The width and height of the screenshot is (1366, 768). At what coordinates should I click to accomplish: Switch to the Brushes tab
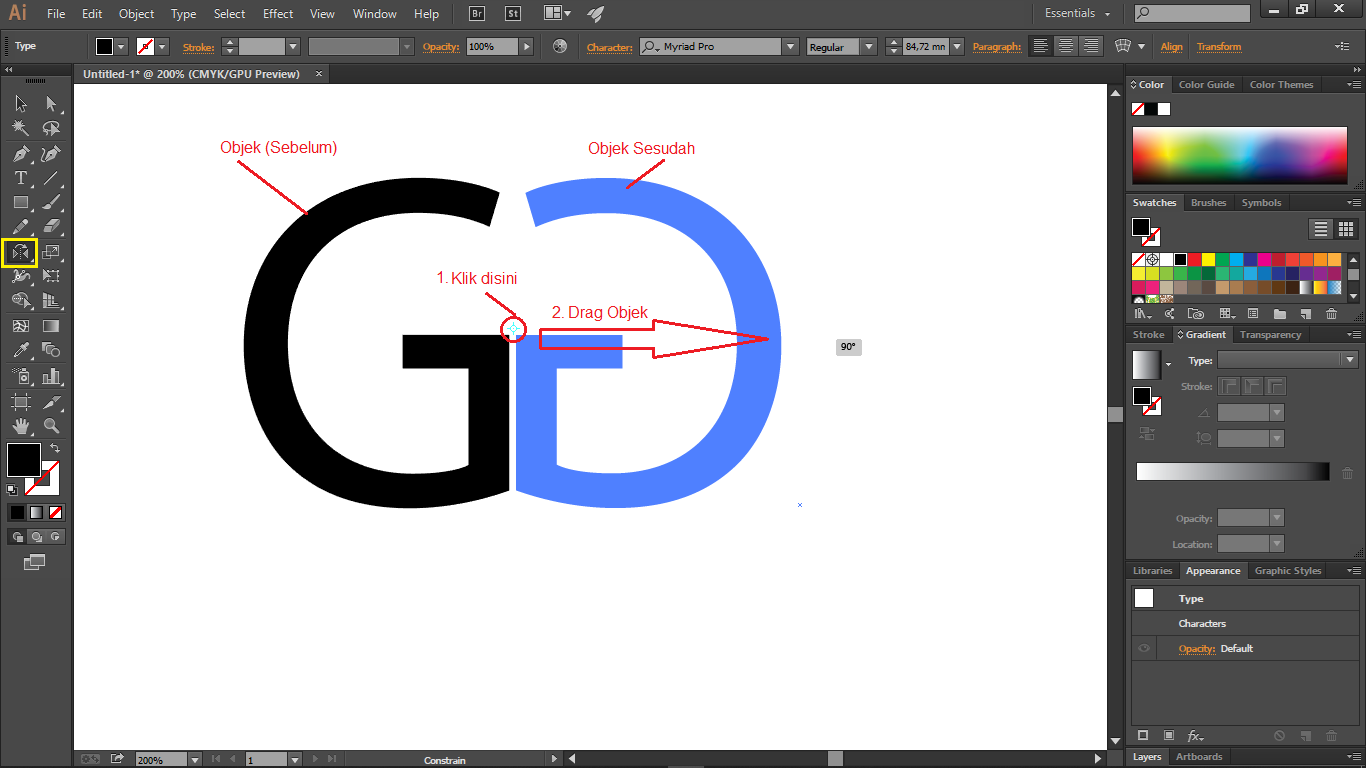[x=1208, y=202]
